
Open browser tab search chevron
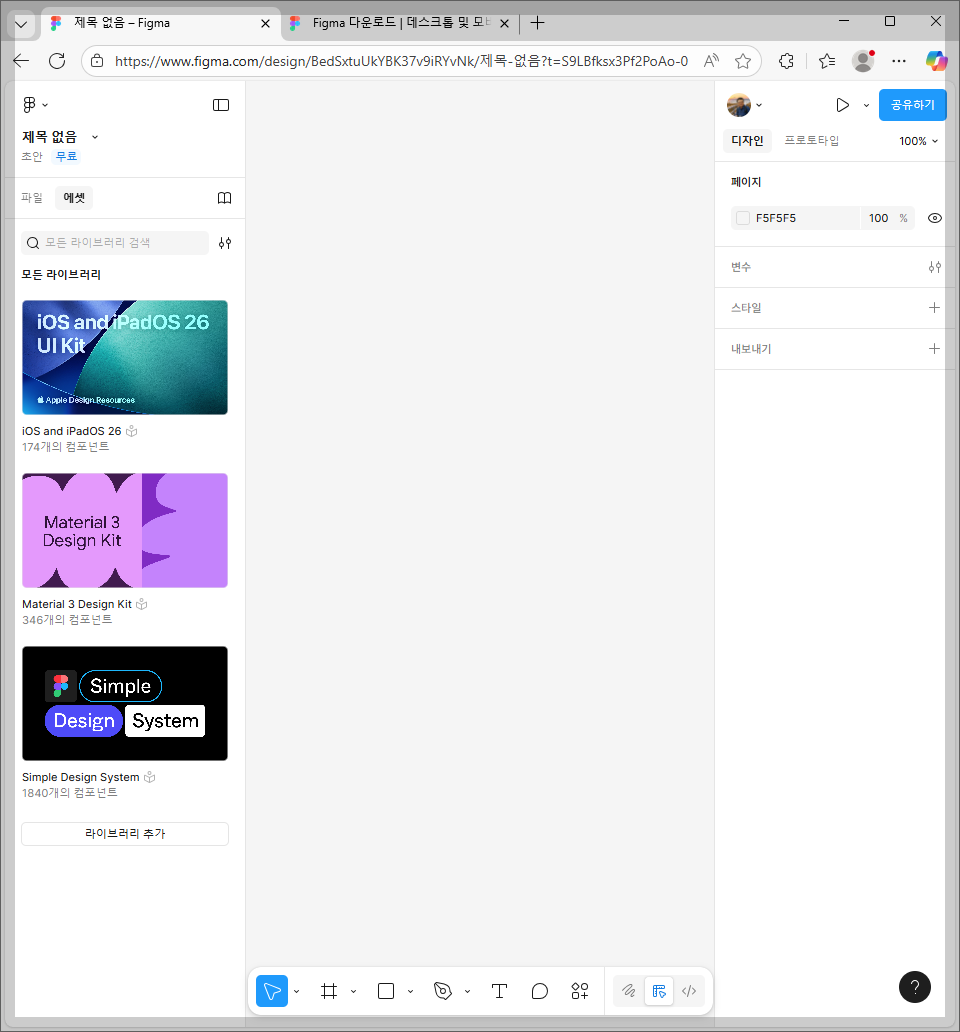[21, 24]
